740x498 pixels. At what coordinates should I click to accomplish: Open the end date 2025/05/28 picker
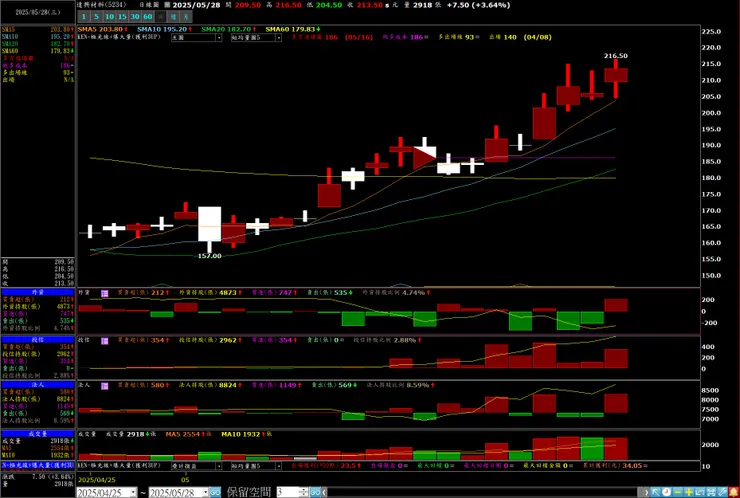click(x=179, y=492)
